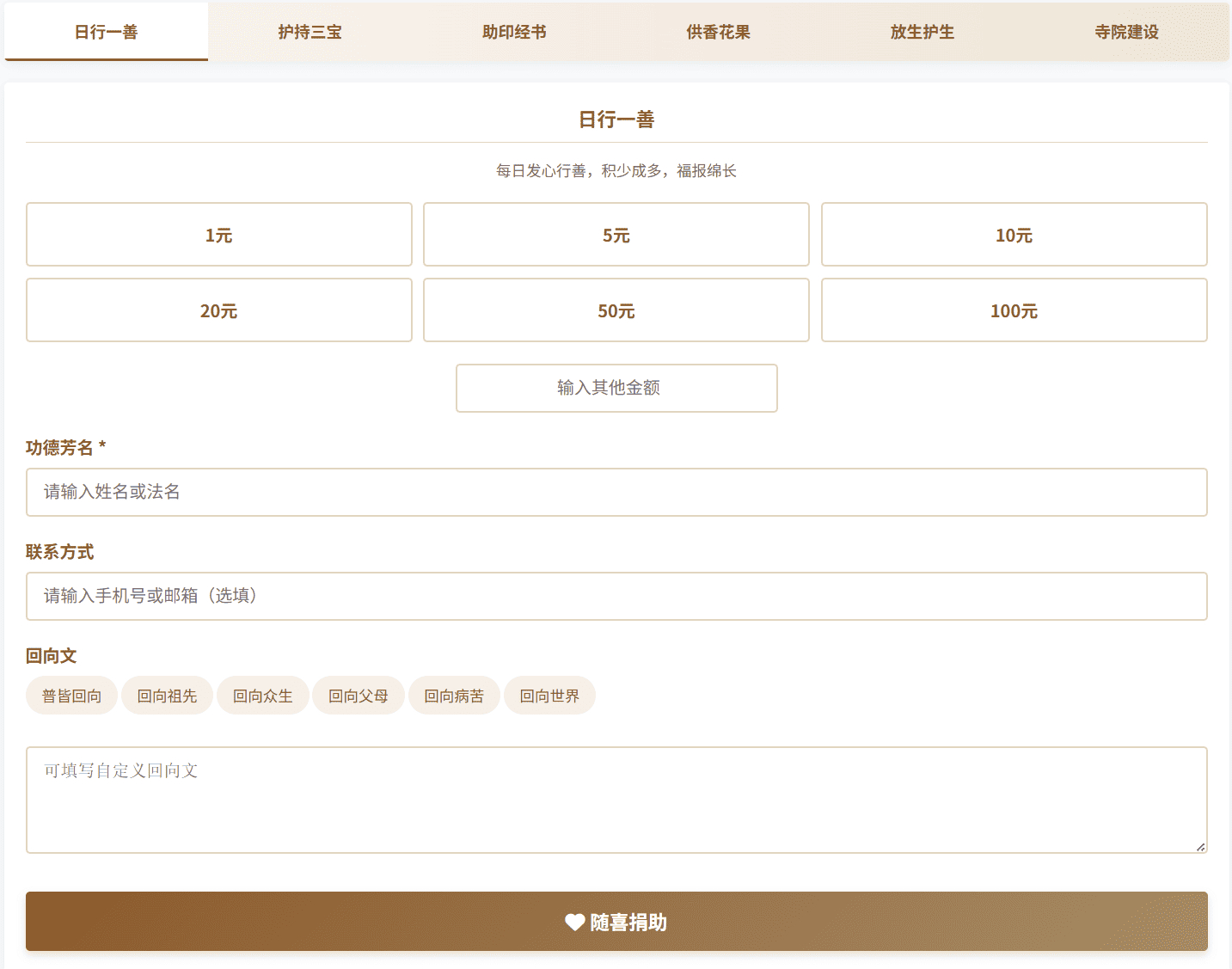
Task: Switch to the 助印经书 tab
Action: (x=513, y=32)
